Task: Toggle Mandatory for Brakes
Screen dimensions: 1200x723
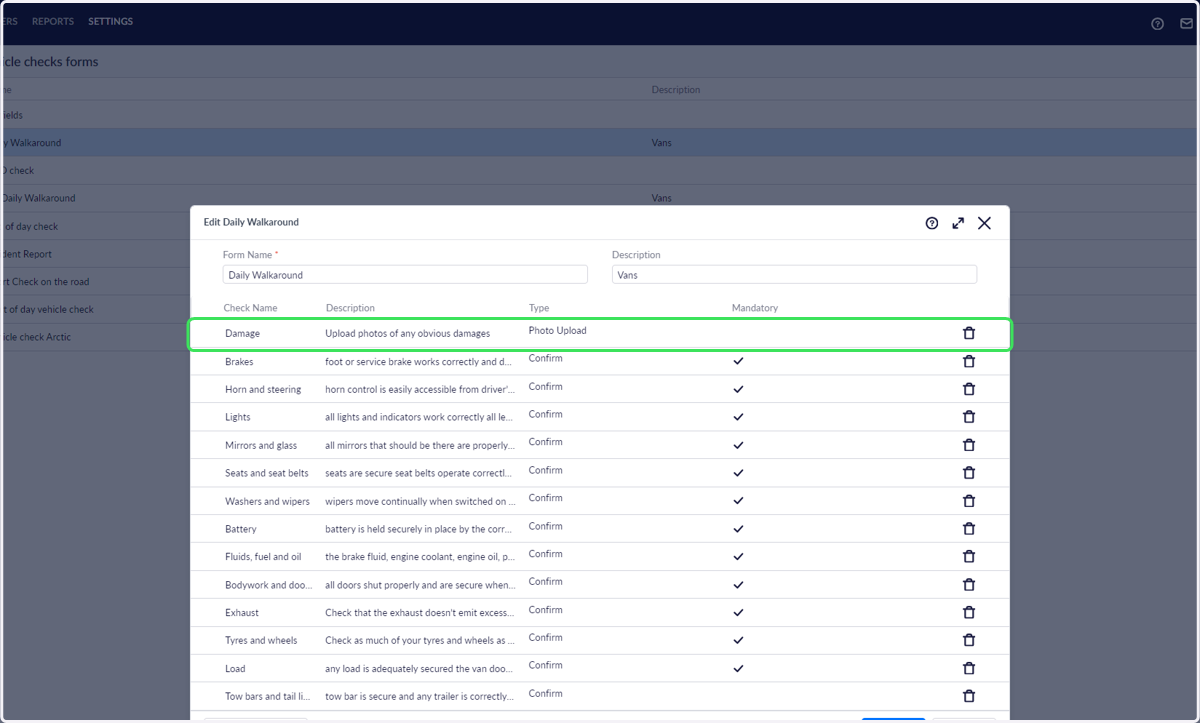Action: (738, 361)
